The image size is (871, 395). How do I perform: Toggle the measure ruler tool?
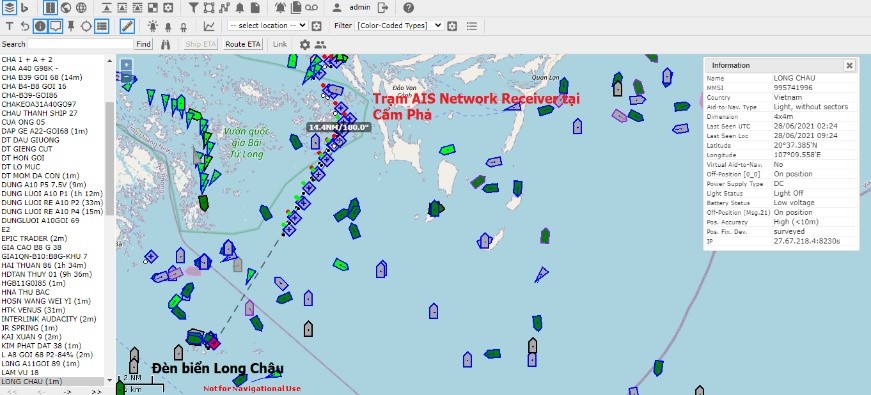pyautogui.click(x=127, y=26)
